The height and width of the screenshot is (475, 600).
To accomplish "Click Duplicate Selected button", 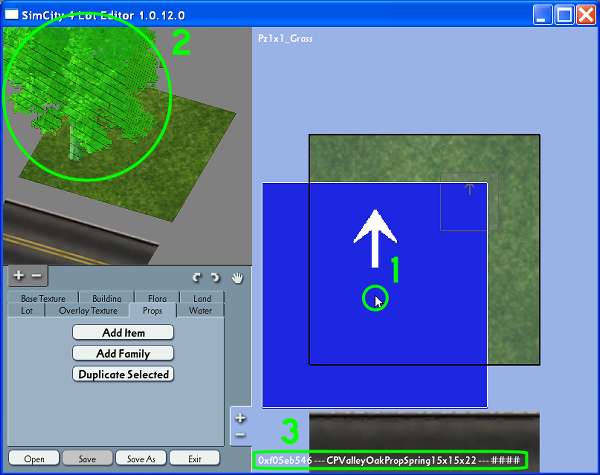I will coord(123,374).
